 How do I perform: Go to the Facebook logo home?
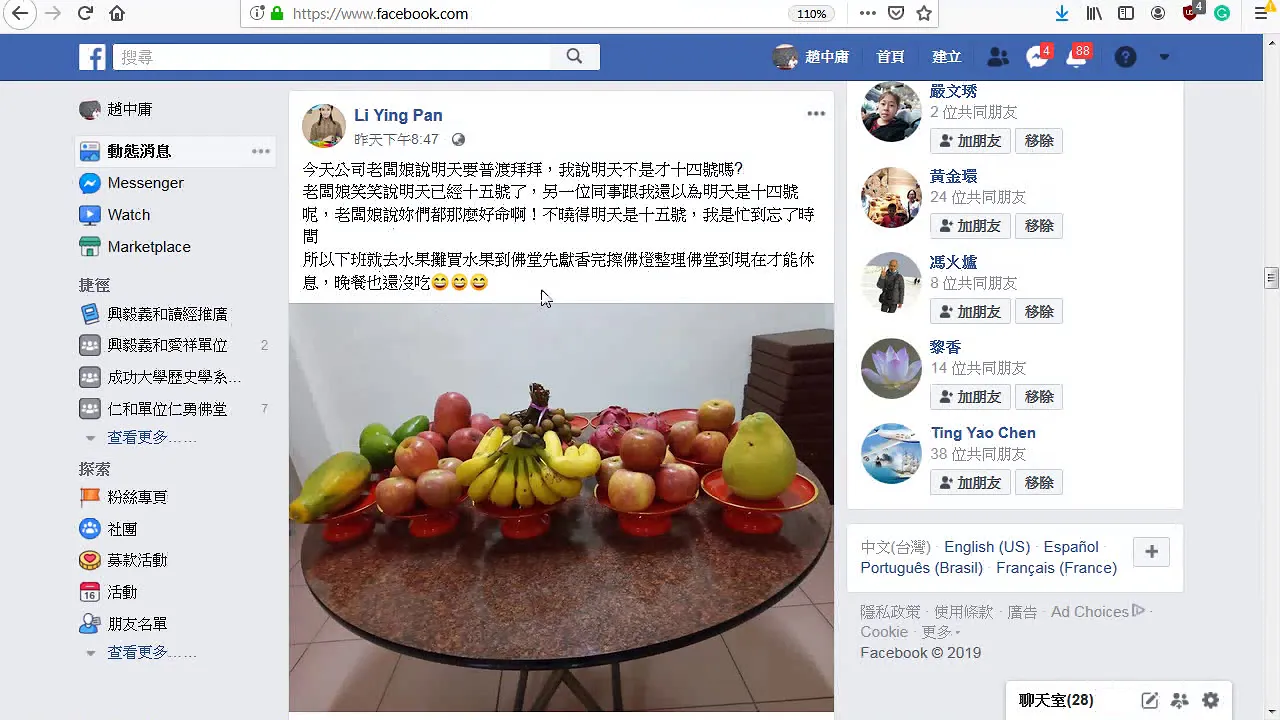[x=92, y=57]
